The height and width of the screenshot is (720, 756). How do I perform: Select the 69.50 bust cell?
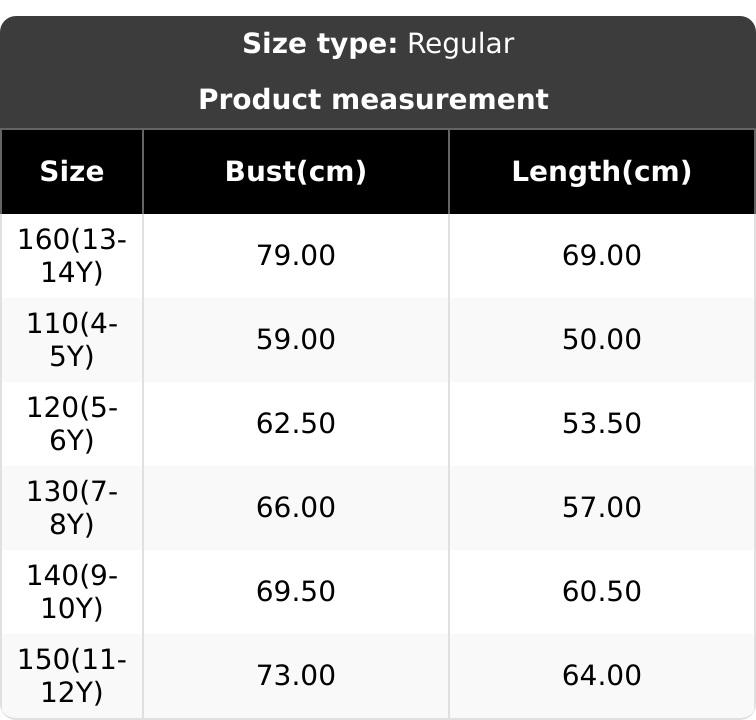pos(296,592)
